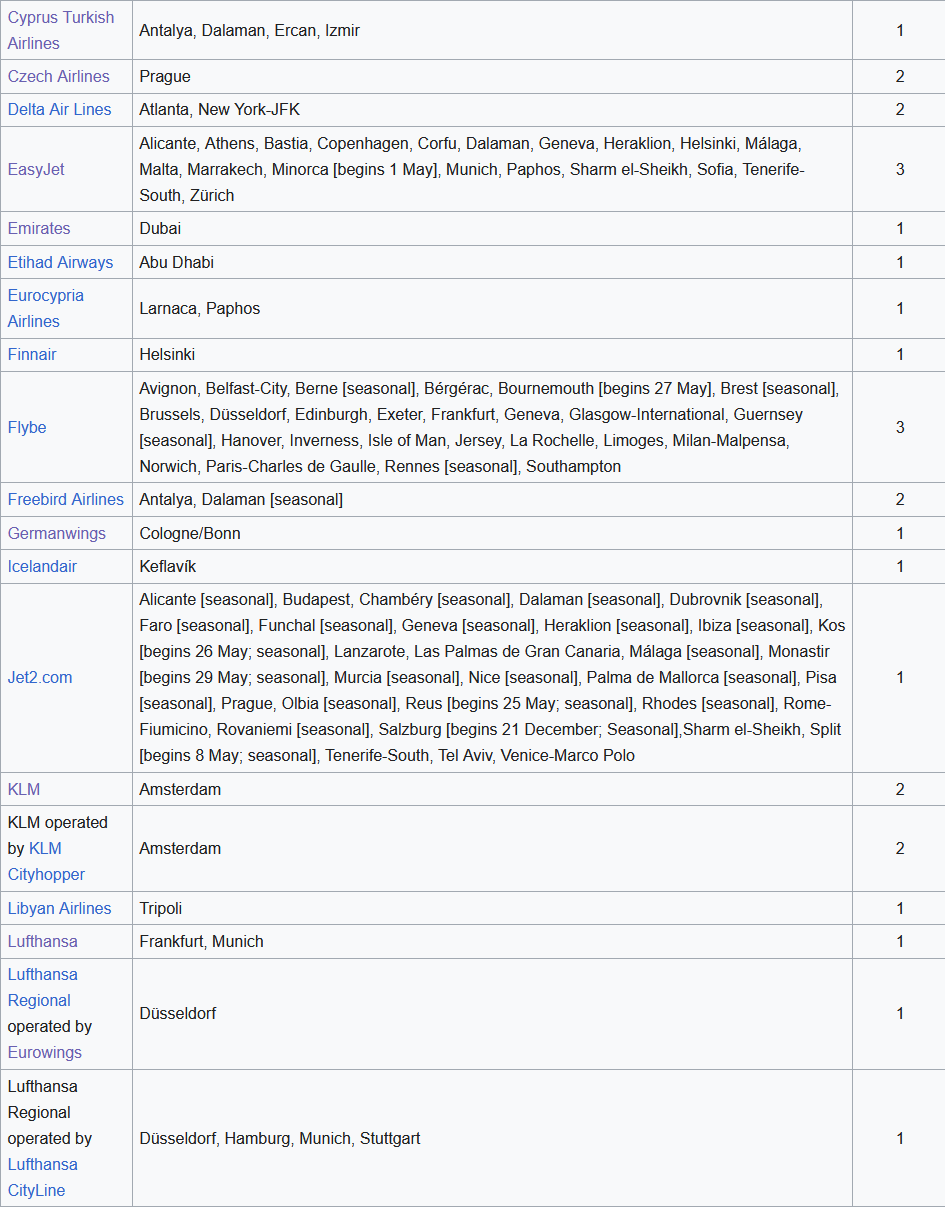Click the Emirates airline link
The height and width of the screenshot is (1207, 945).
click(x=40, y=228)
